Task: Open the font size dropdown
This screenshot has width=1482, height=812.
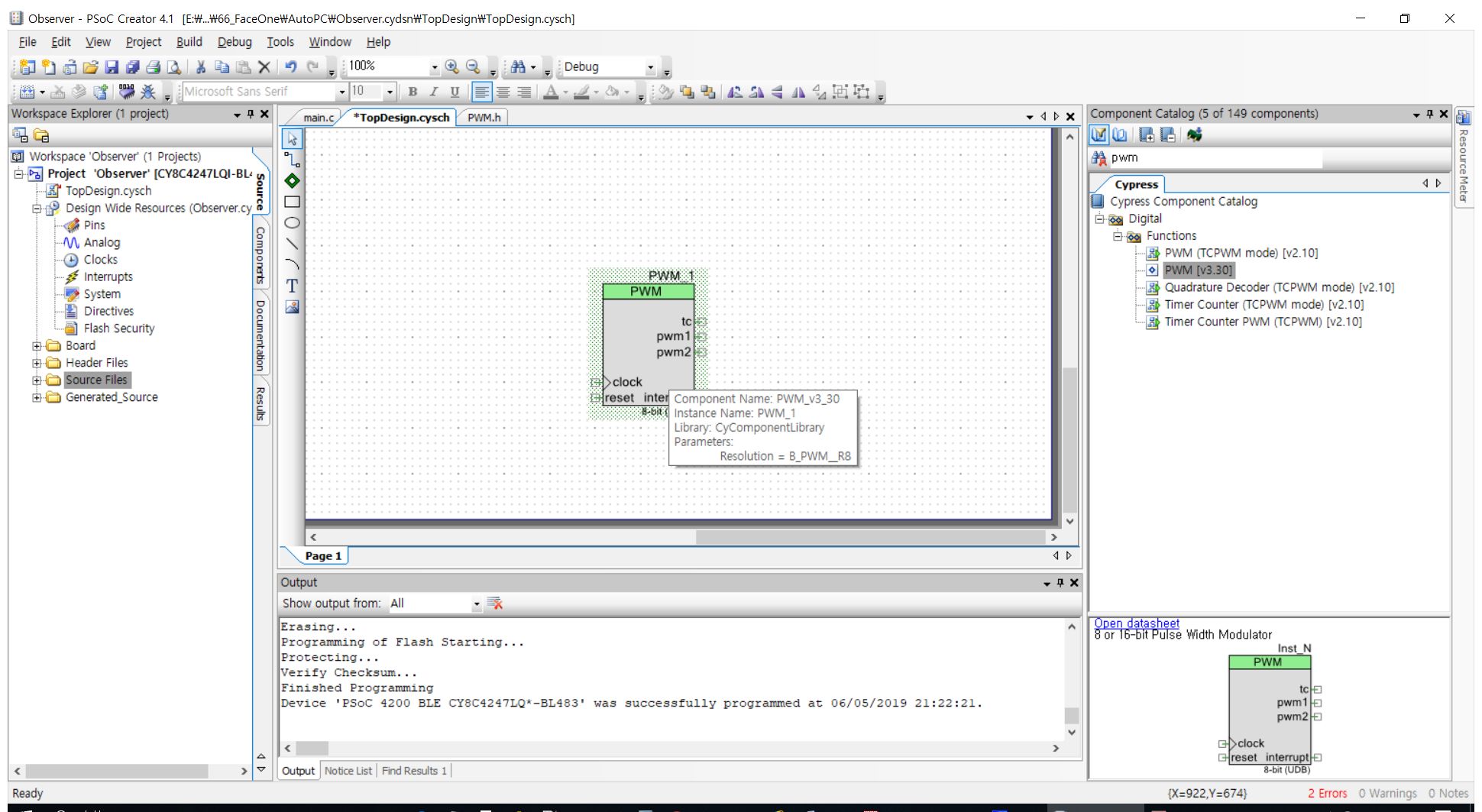Action: [390, 92]
